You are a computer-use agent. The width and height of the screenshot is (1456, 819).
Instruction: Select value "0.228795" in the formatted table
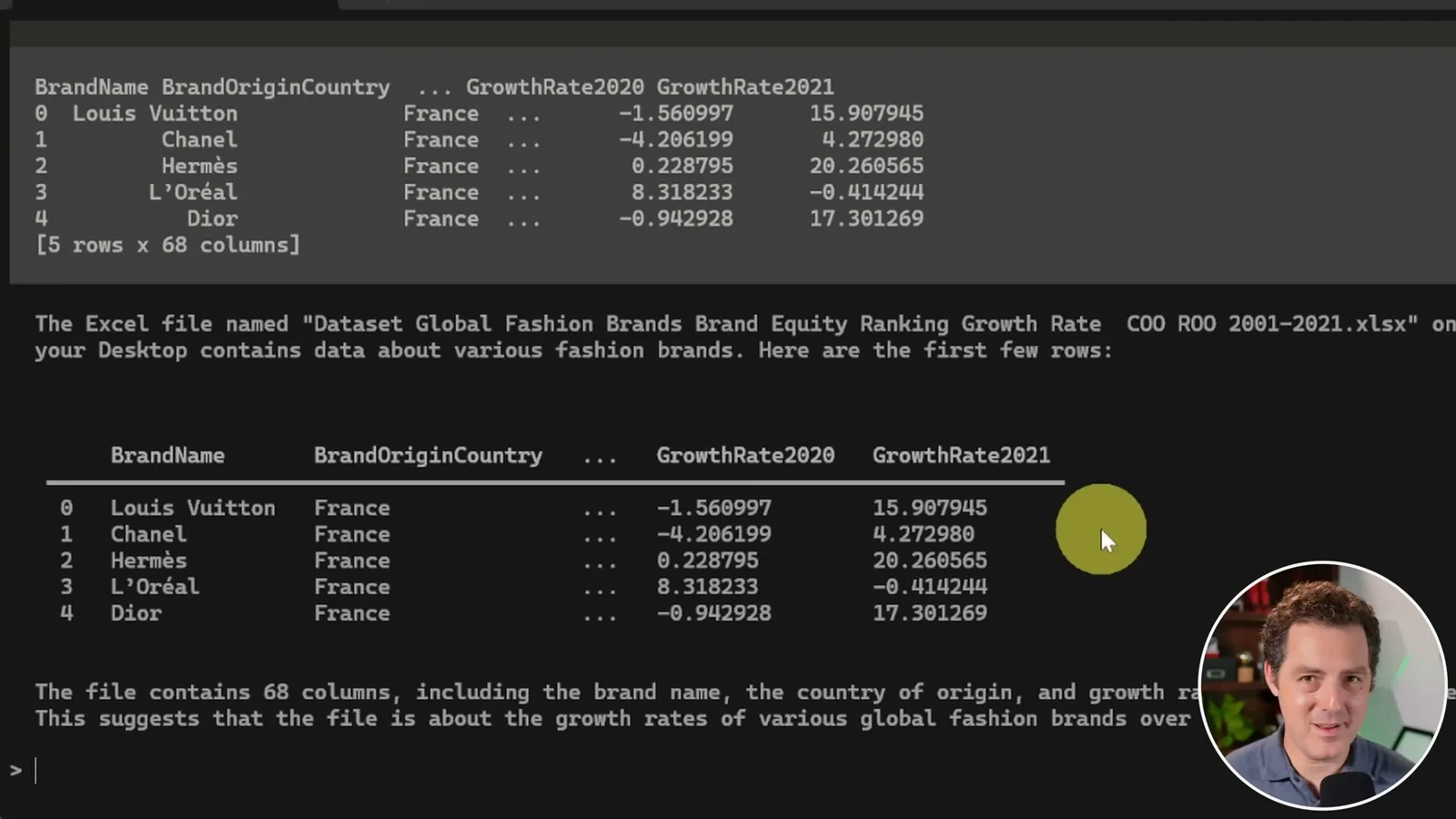(x=707, y=561)
